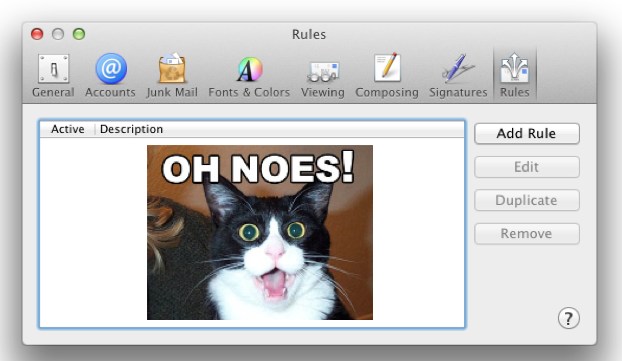Select the Rules toolbar icon
The image size is (622, 361).
pyautogui.click(x=514, y=76)
